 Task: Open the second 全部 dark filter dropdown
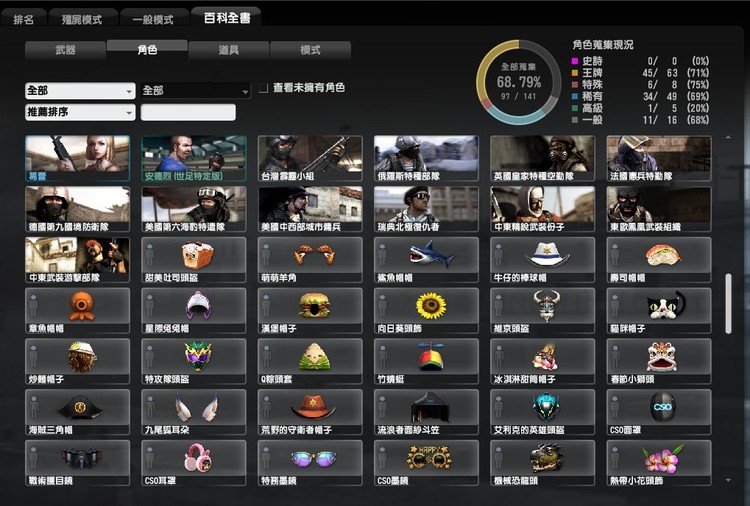click(195, 90)
